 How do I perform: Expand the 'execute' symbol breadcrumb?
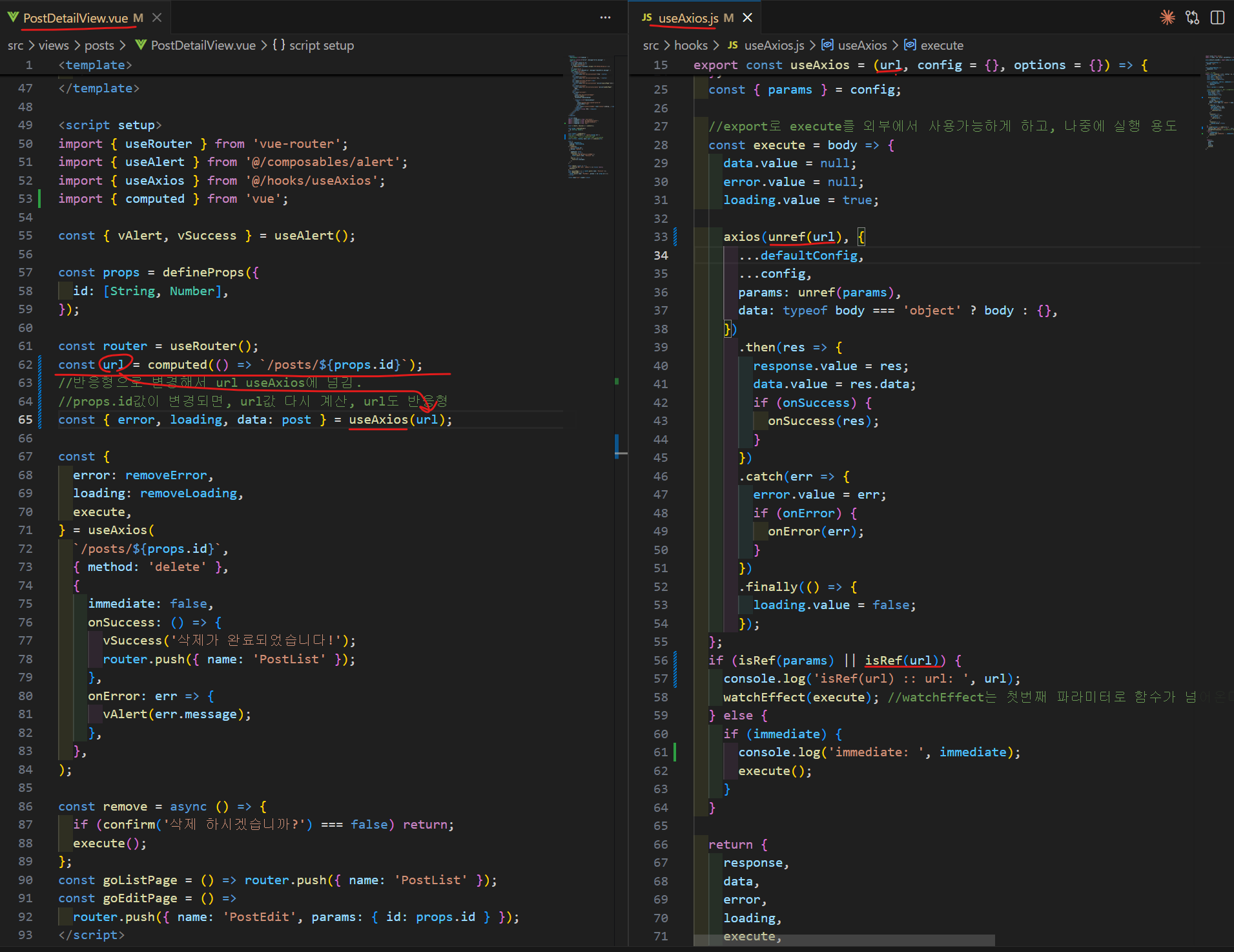pyautogui.click(x=941, y=45)
